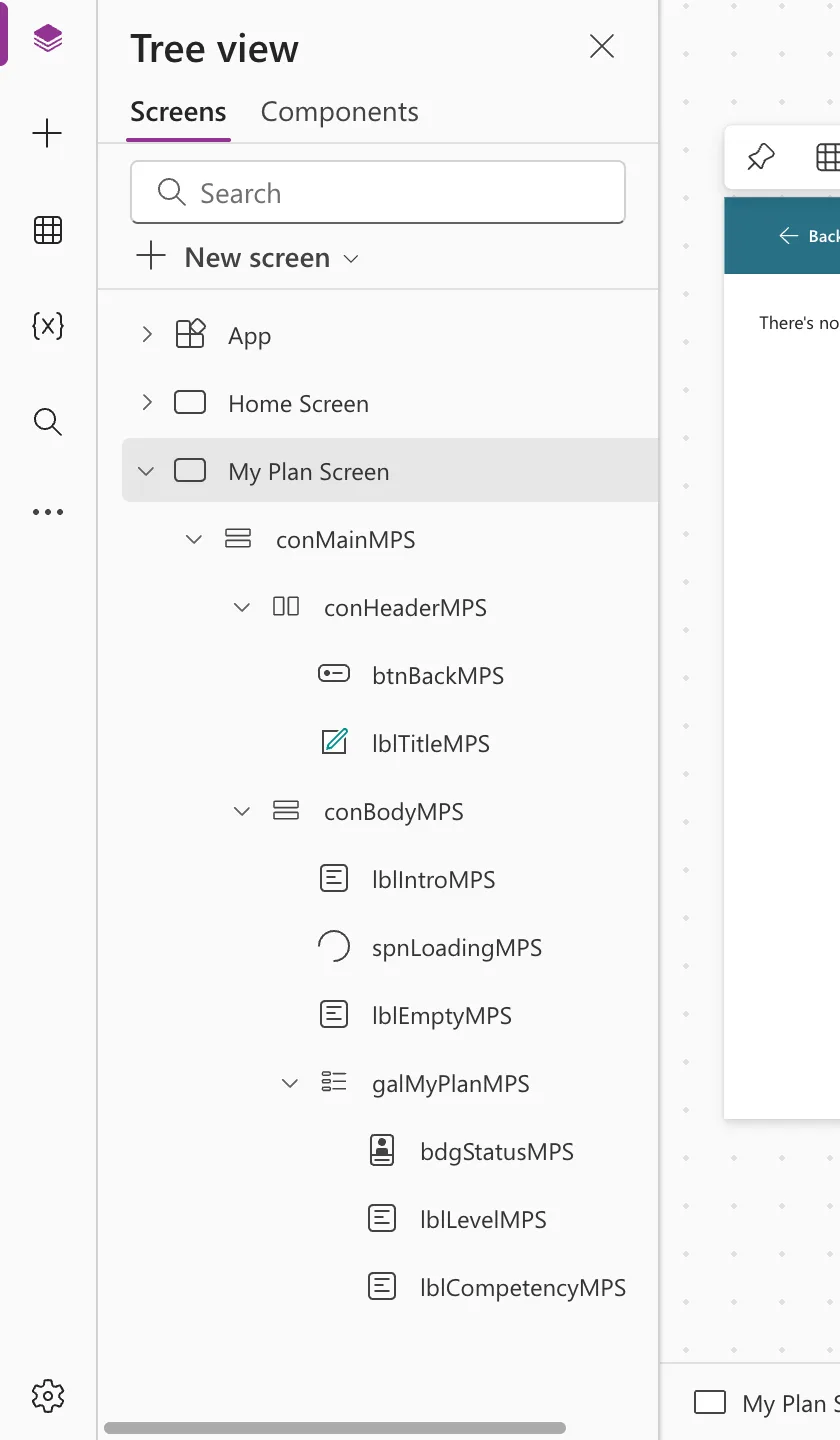Open the Variables {x} icon
Screen dimensions: 840x1440
tap(47, 325)
